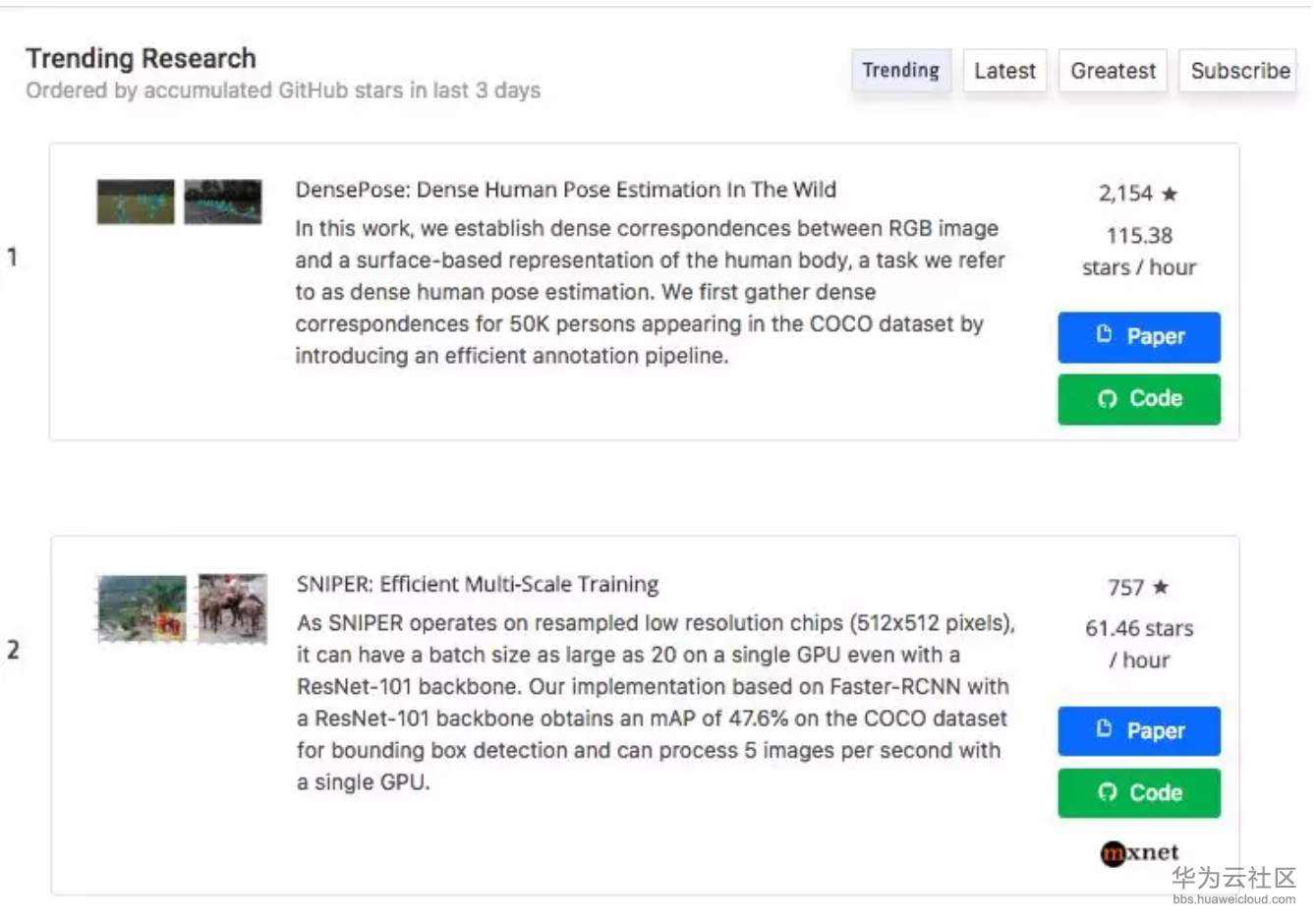Viewport: 1316px width, 924px height.
Task: Click the '61.46 stars / hour' rate
Action: point(1139,644)
